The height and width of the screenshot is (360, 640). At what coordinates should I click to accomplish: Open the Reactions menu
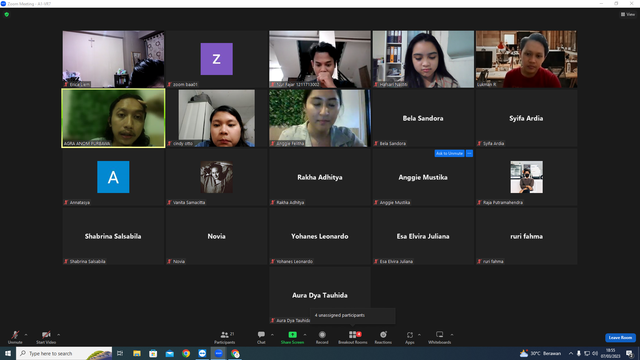click(x=383, y=337)
